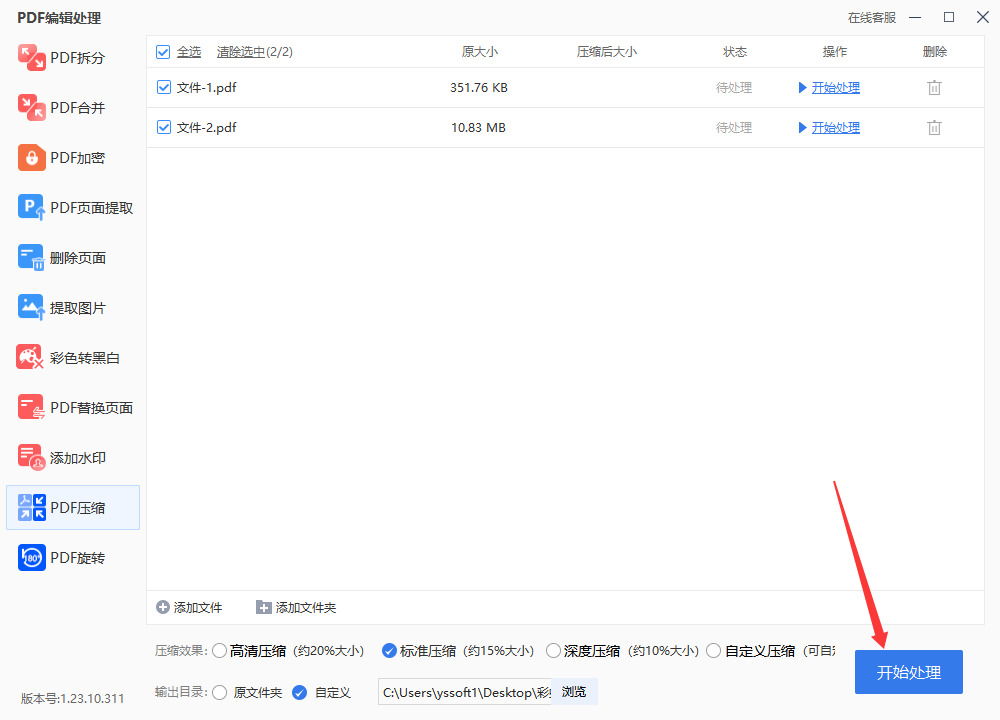This screenshot has height=720, width=1000.
Task: Select 高清压缩 compression option
Action: pos(220,650)
